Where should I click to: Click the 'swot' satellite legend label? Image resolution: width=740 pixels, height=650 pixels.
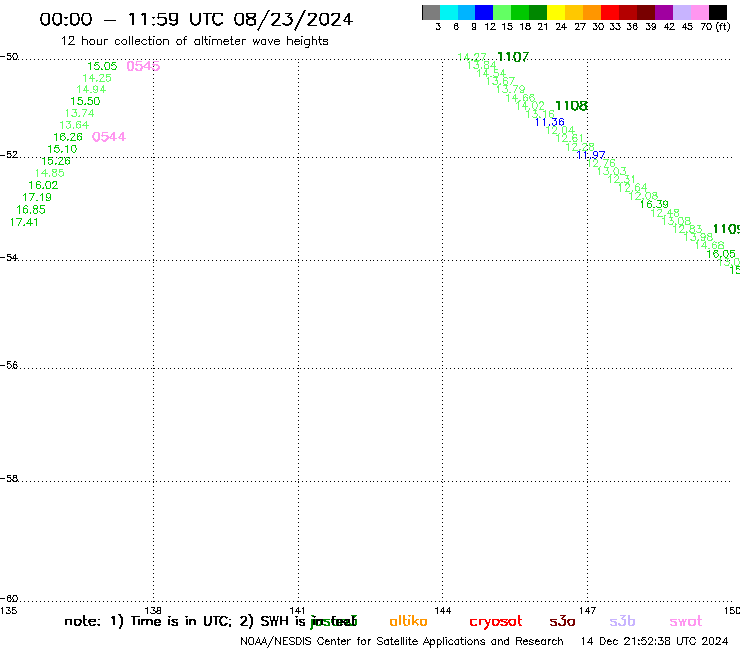pyautogui.click(x=685, y=621)
